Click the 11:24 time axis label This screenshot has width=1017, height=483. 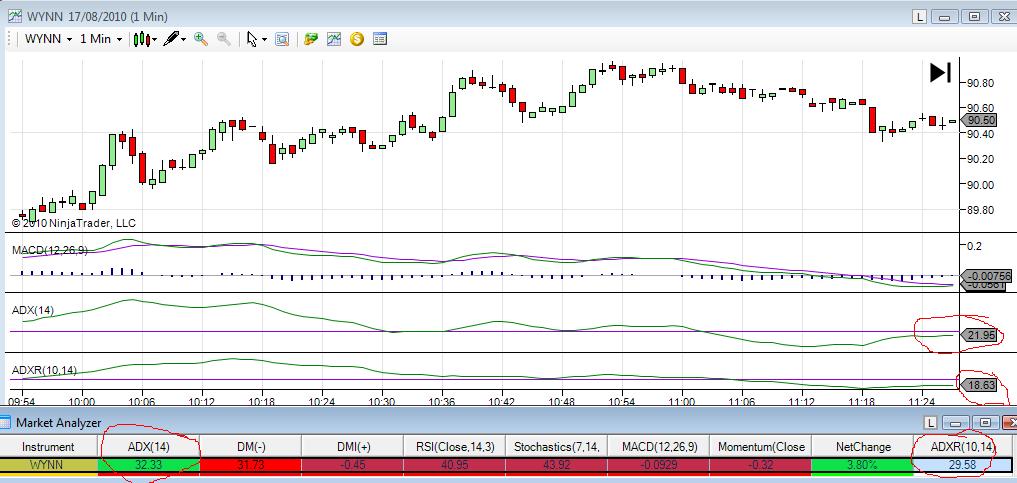921,401
